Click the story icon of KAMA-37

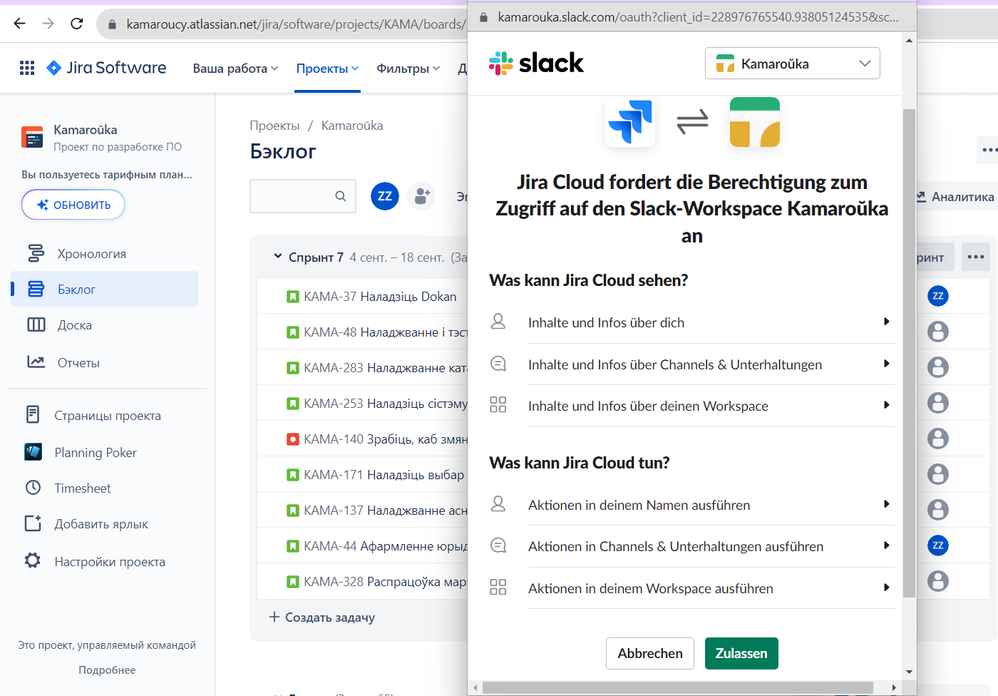point(293,296)
